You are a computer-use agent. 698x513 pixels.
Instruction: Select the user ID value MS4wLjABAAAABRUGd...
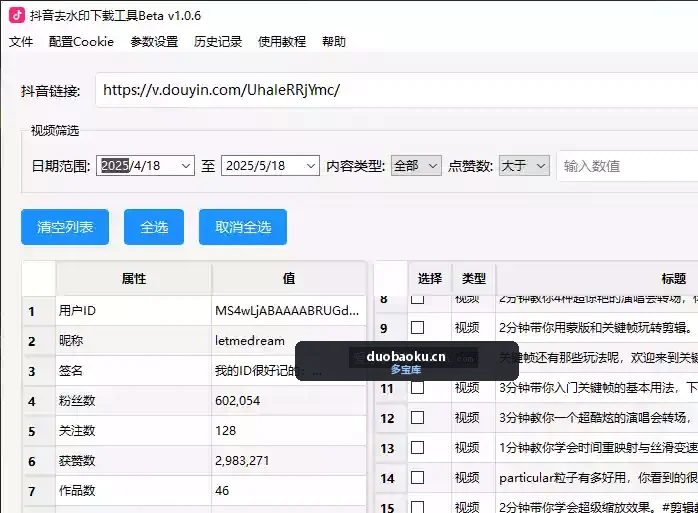[x=289, y=311]
